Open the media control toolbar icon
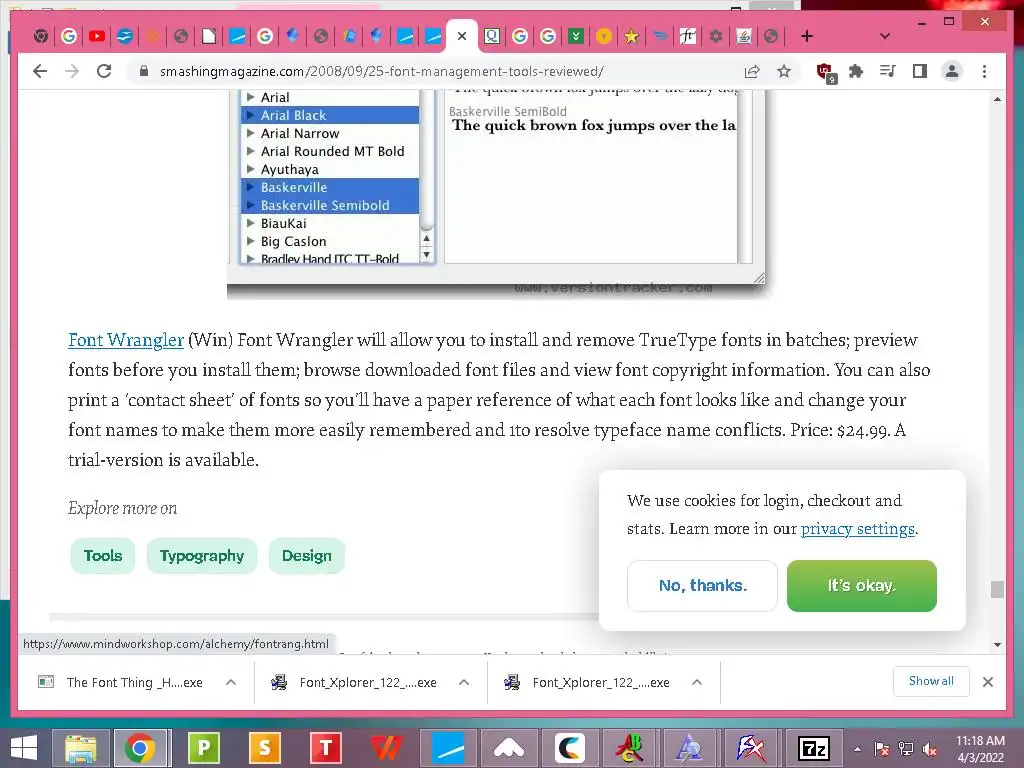Viewport: 1024px width, 768px height. tap(888, 71)
